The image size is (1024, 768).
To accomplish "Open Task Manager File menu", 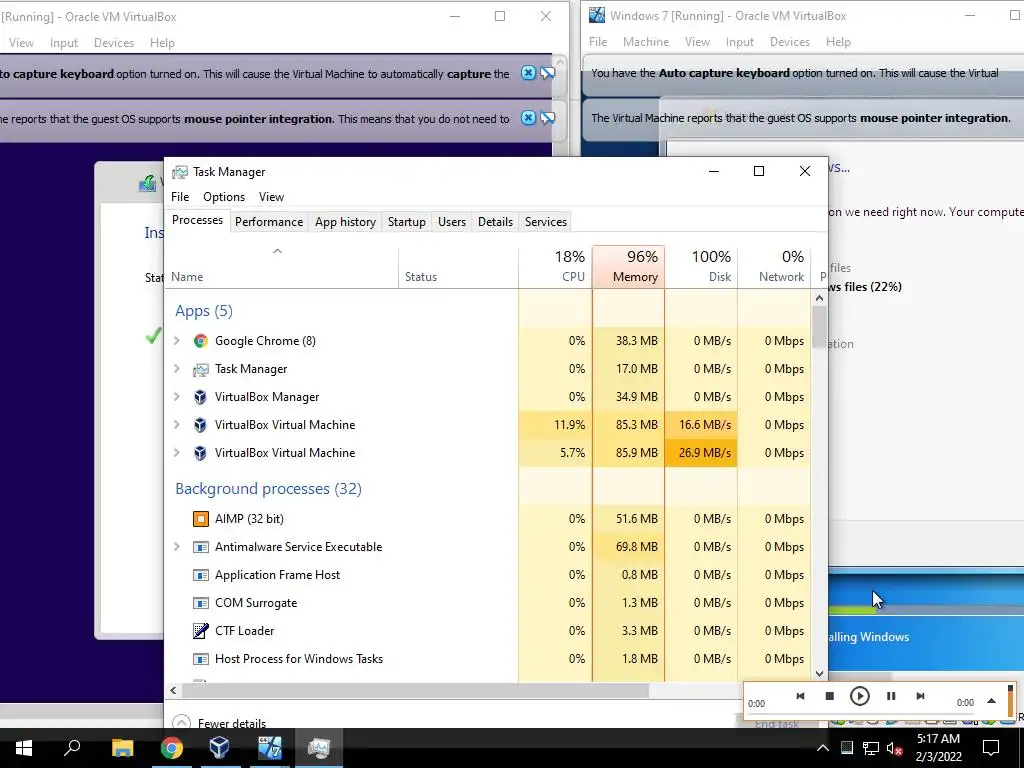I will [180, 197].
